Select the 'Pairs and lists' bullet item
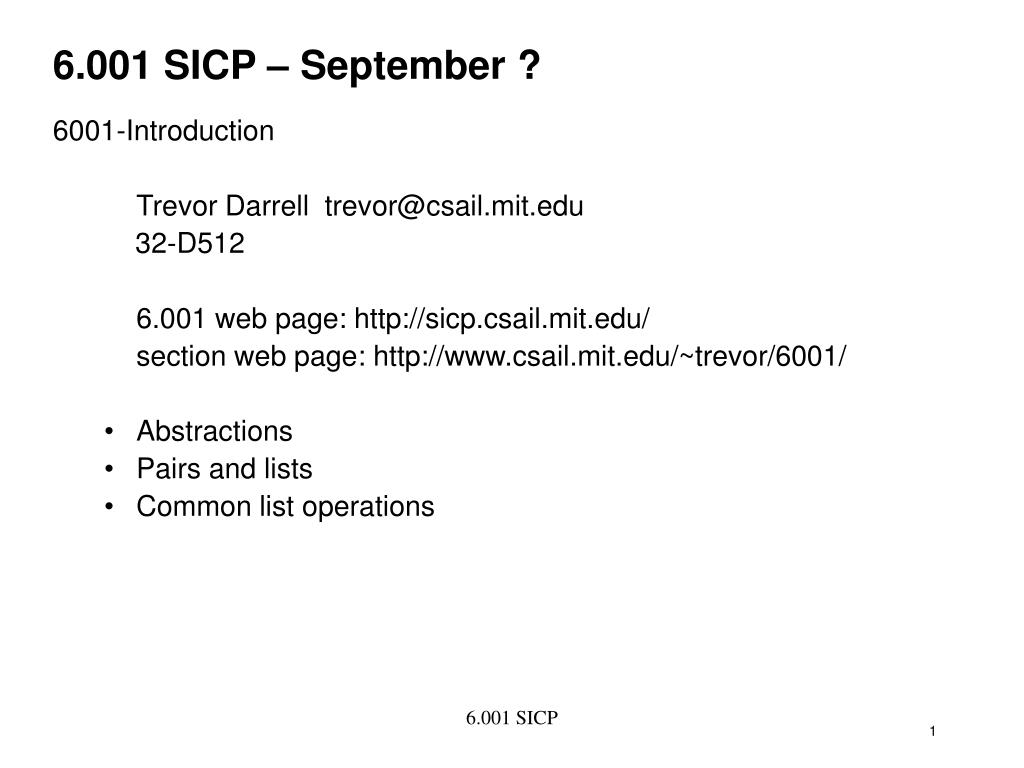 click(x=225, y=469)
